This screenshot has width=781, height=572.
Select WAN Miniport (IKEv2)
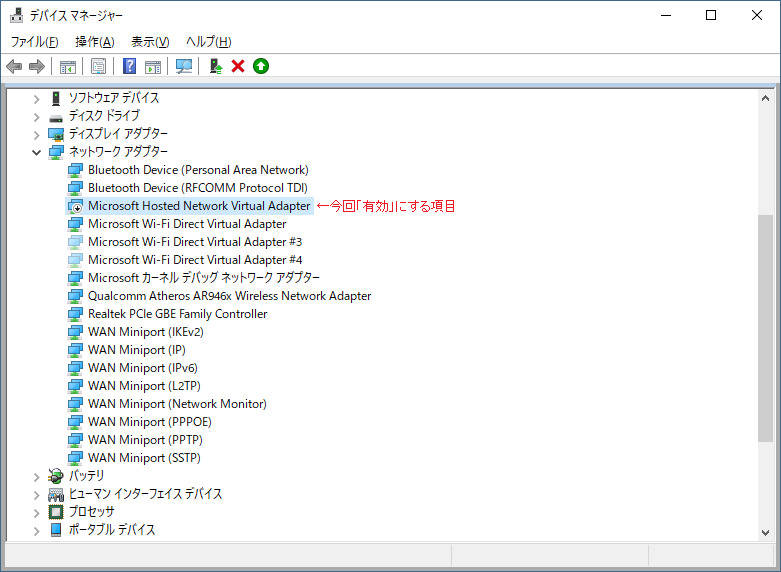145,332
